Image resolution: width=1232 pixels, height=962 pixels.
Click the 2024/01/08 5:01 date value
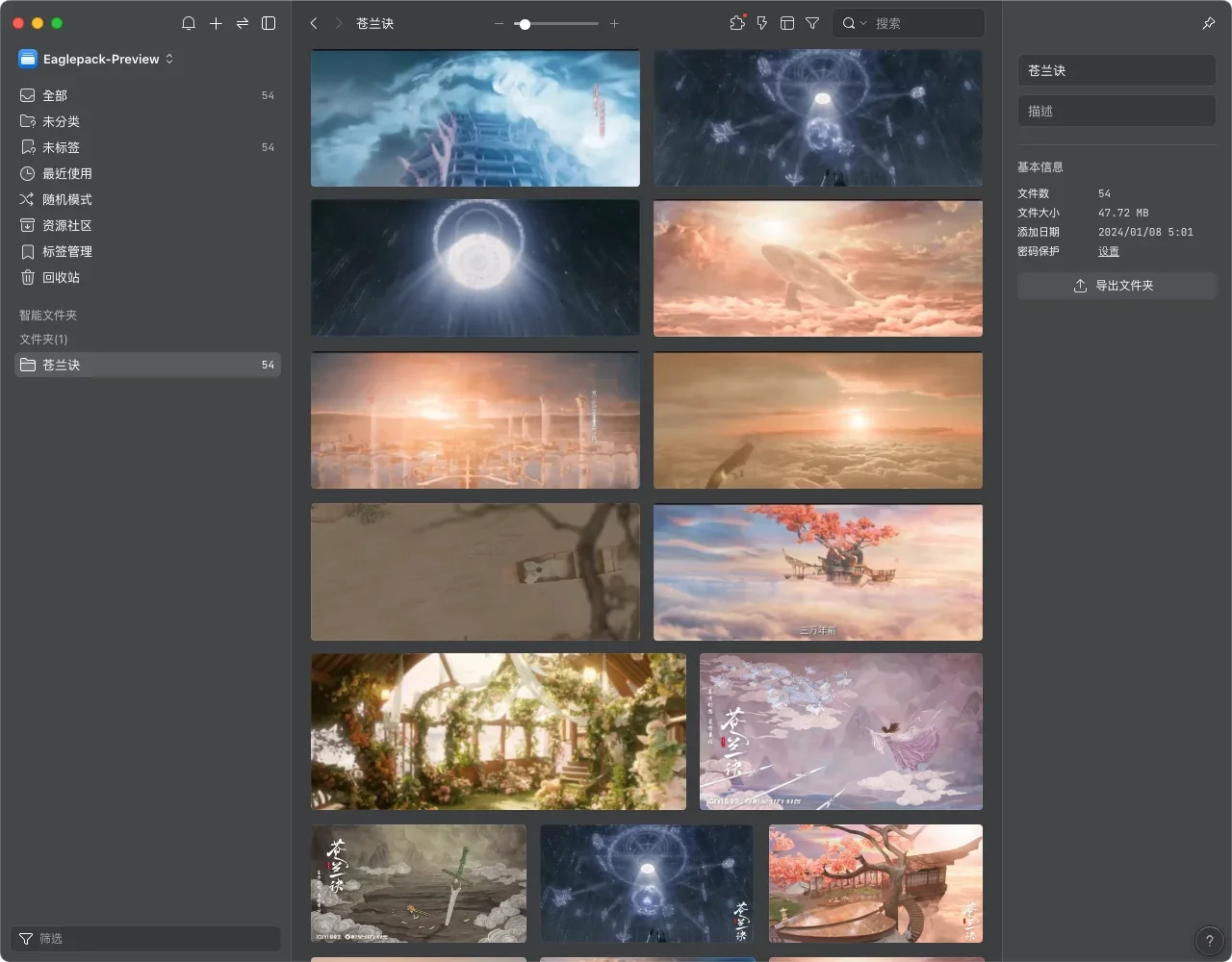point(1145,232)
